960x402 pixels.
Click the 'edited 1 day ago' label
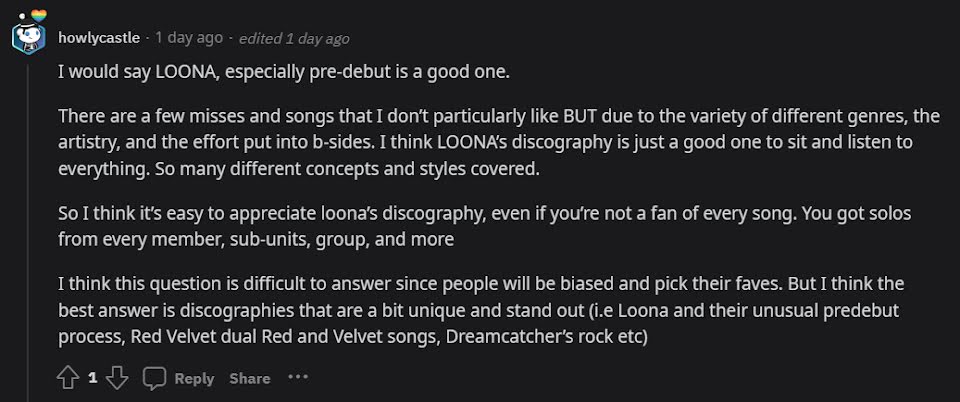(x=294, y=39)
